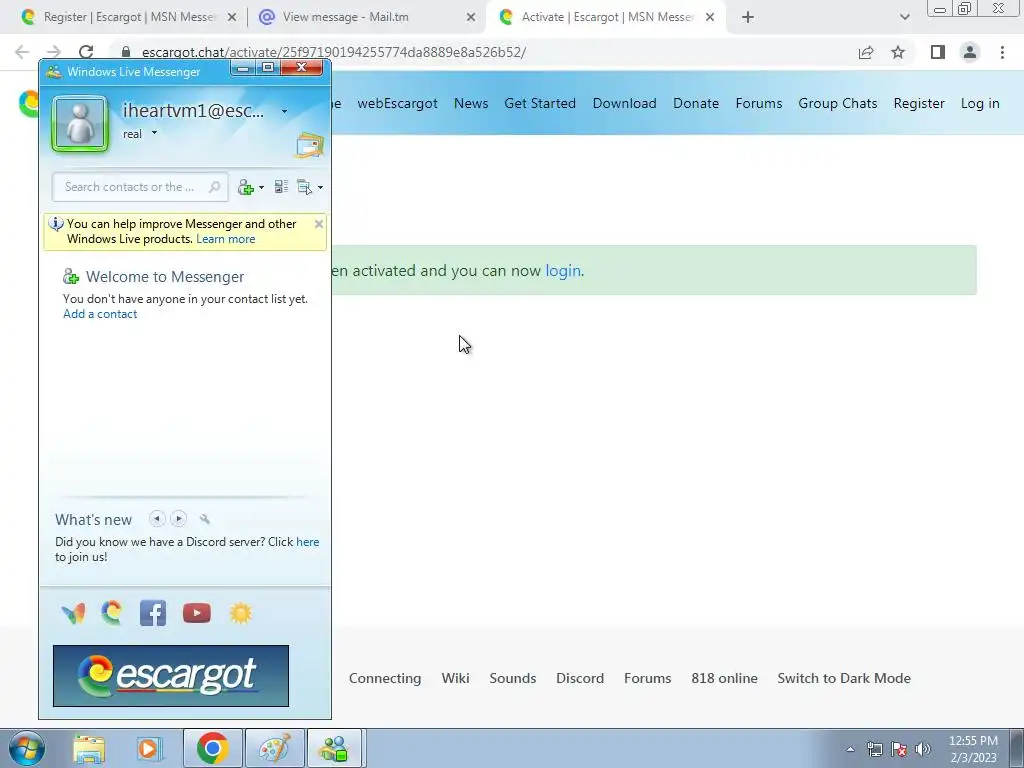This screenshot has height=768, width=1024.
Task: Open the MSN butterfly tab icon
Action: [73, 613]
